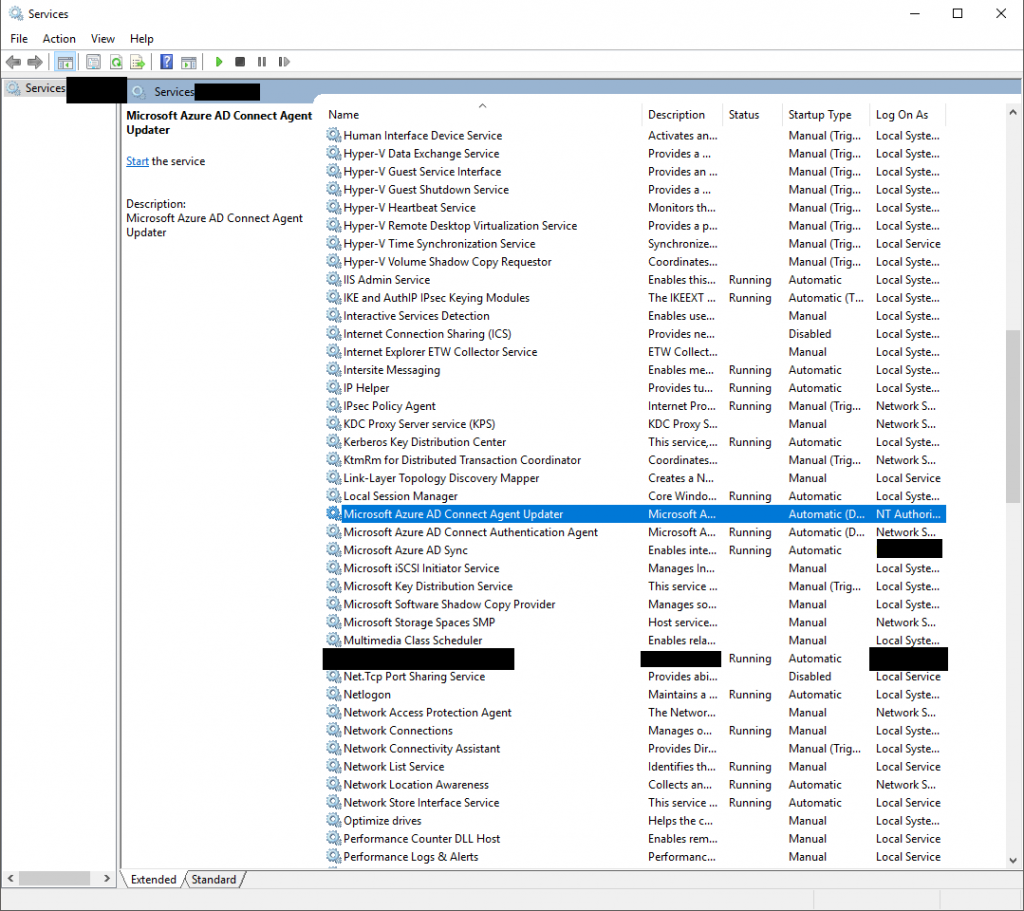Open Help via the blue question mark icon
Viewport: 1024px width, 911px height.
[167, 62]
